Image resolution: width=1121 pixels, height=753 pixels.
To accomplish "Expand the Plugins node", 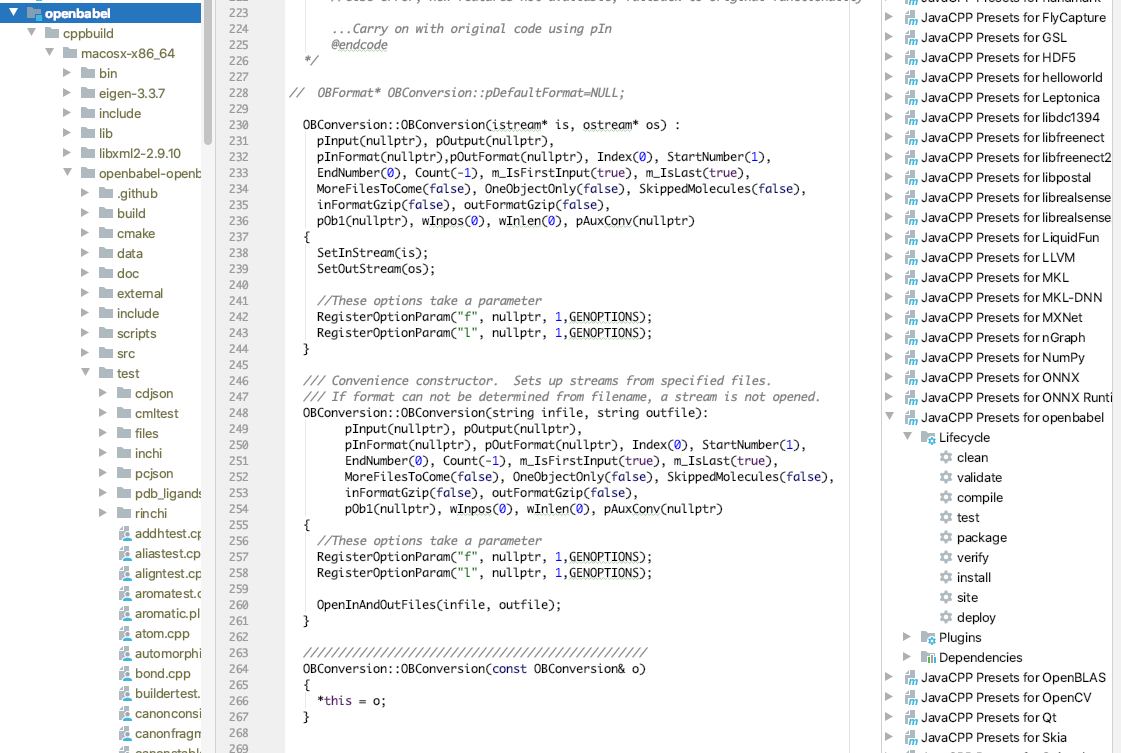I will pos(907,637).
